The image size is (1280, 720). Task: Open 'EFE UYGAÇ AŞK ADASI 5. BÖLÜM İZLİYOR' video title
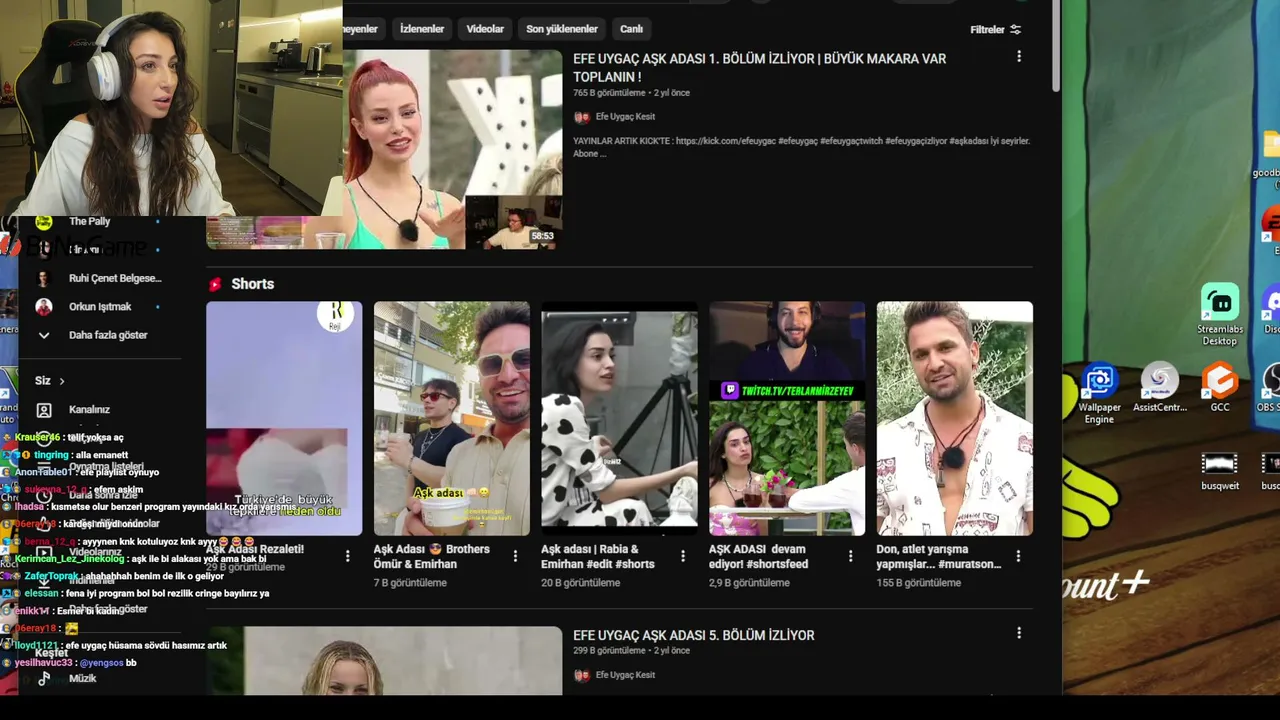click(x=694, y=635)
